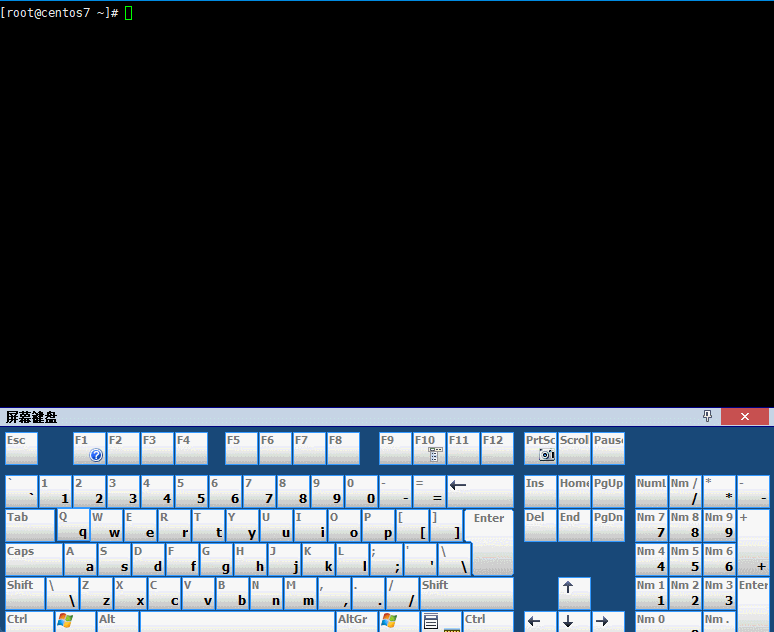Image resolution: width=774 pixels, height=632 pixels.
Task: Click the number 0 key in top row
Action: point(361,492)
